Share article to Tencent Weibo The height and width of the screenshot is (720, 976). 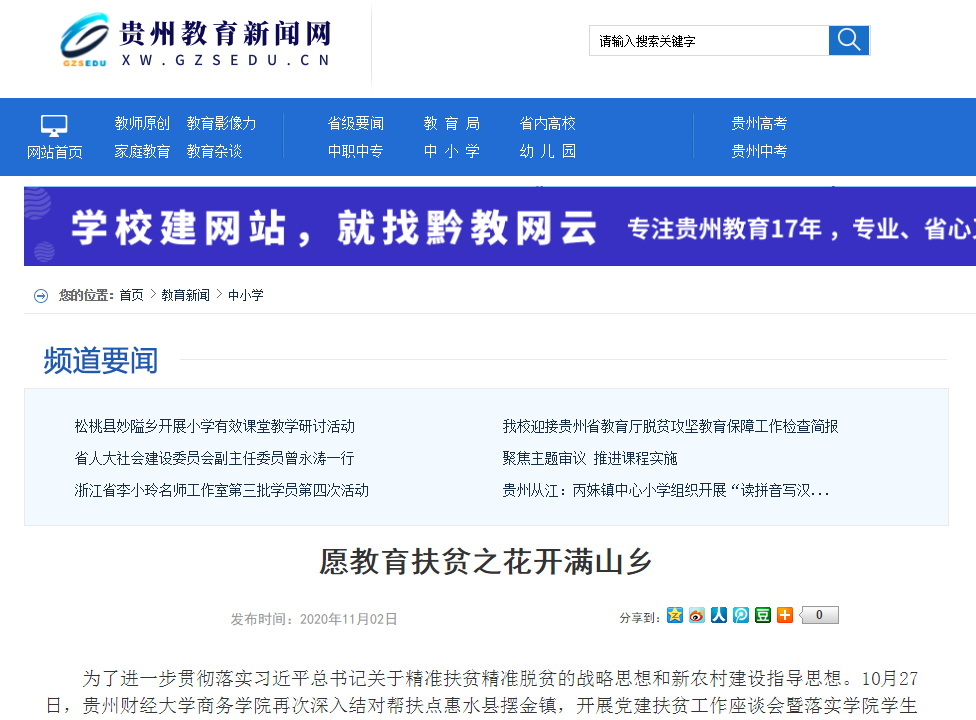[x=741, y=615]
